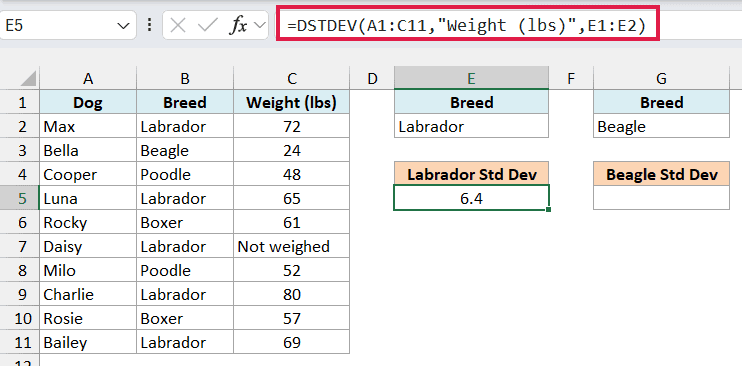Click the Beagle cell in column B

[185, 150]
